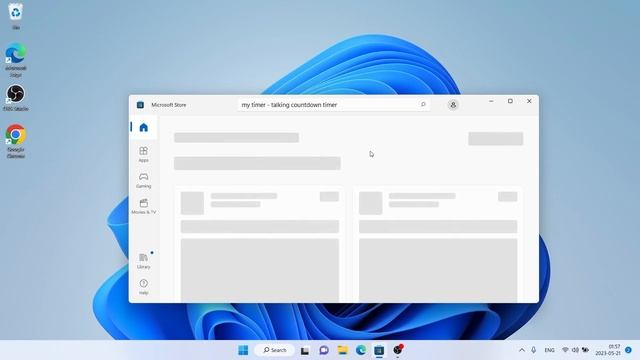Click the search magnifier icon in Store
Image resolution: width=640 pixels, height=360 pixels.
click(423, 104)
